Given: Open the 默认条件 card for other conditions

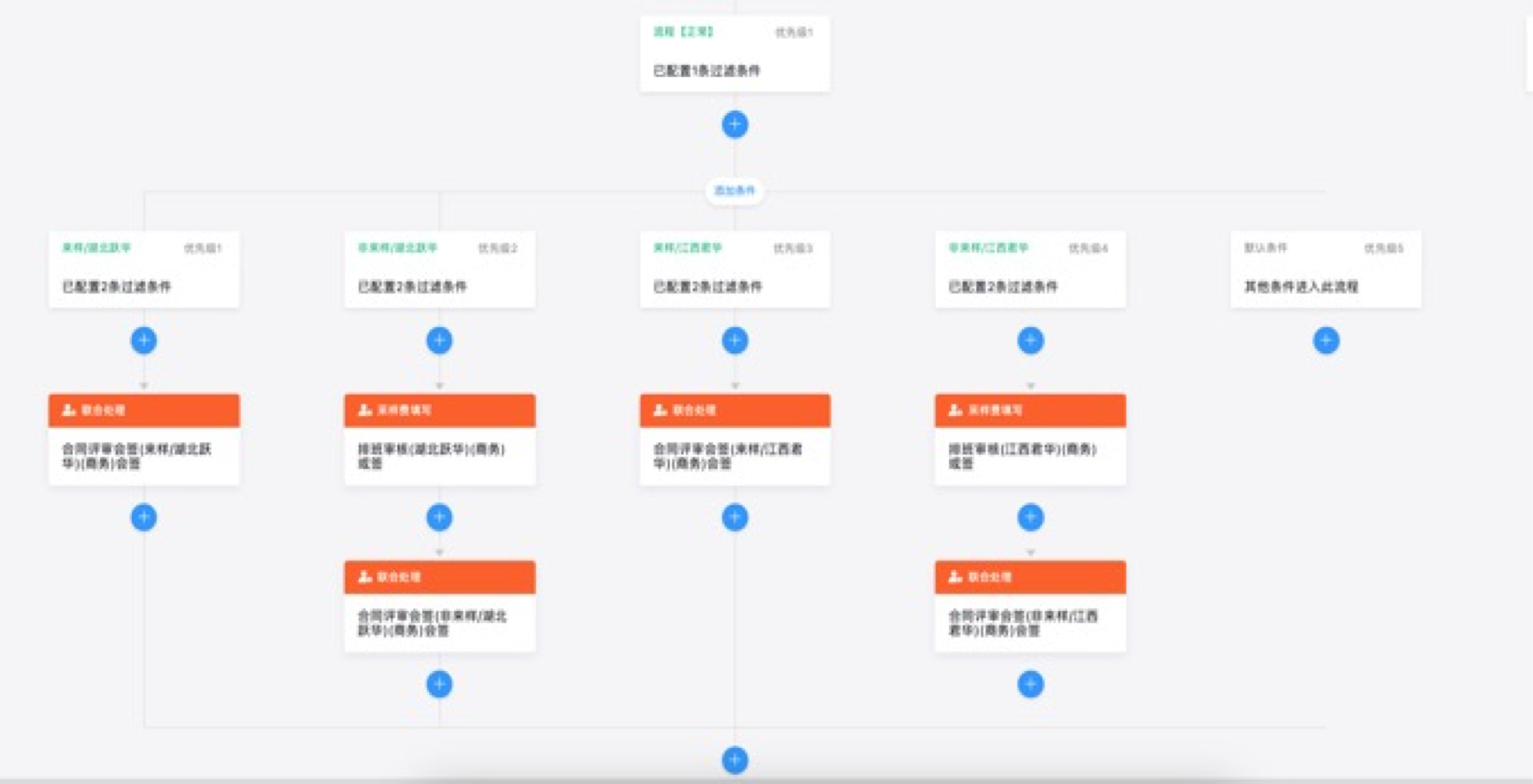Looking at the screenshot, I should click(x=1326, y=270).
